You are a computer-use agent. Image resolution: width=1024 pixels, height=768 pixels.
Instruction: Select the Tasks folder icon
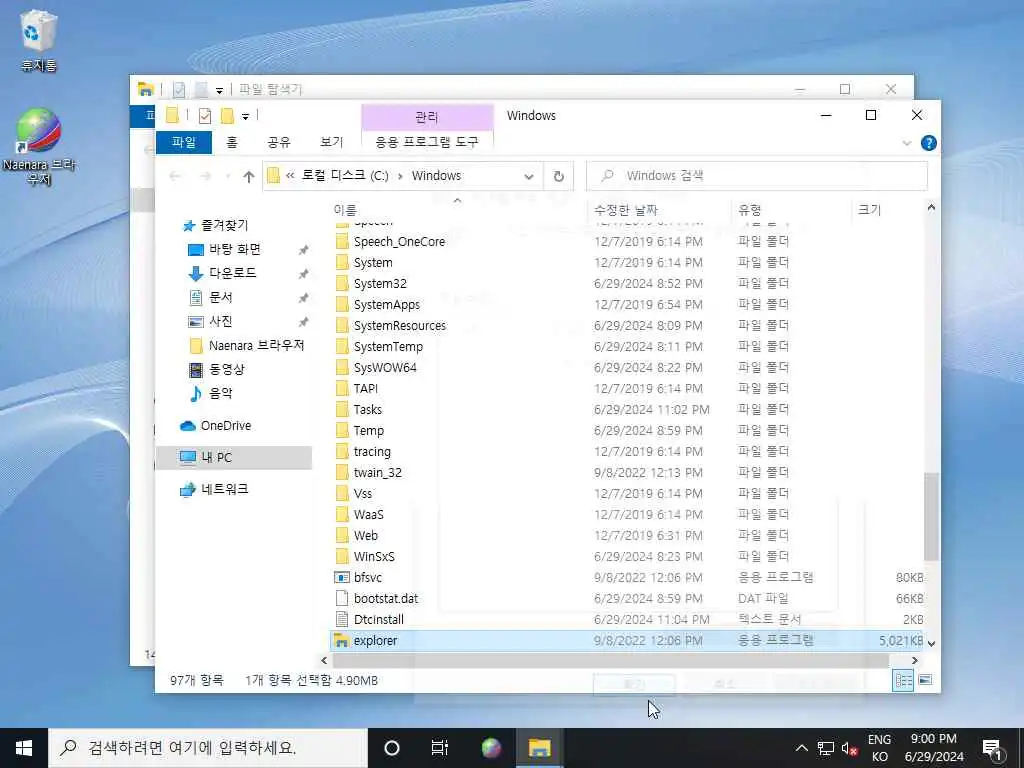coord(342,409)
